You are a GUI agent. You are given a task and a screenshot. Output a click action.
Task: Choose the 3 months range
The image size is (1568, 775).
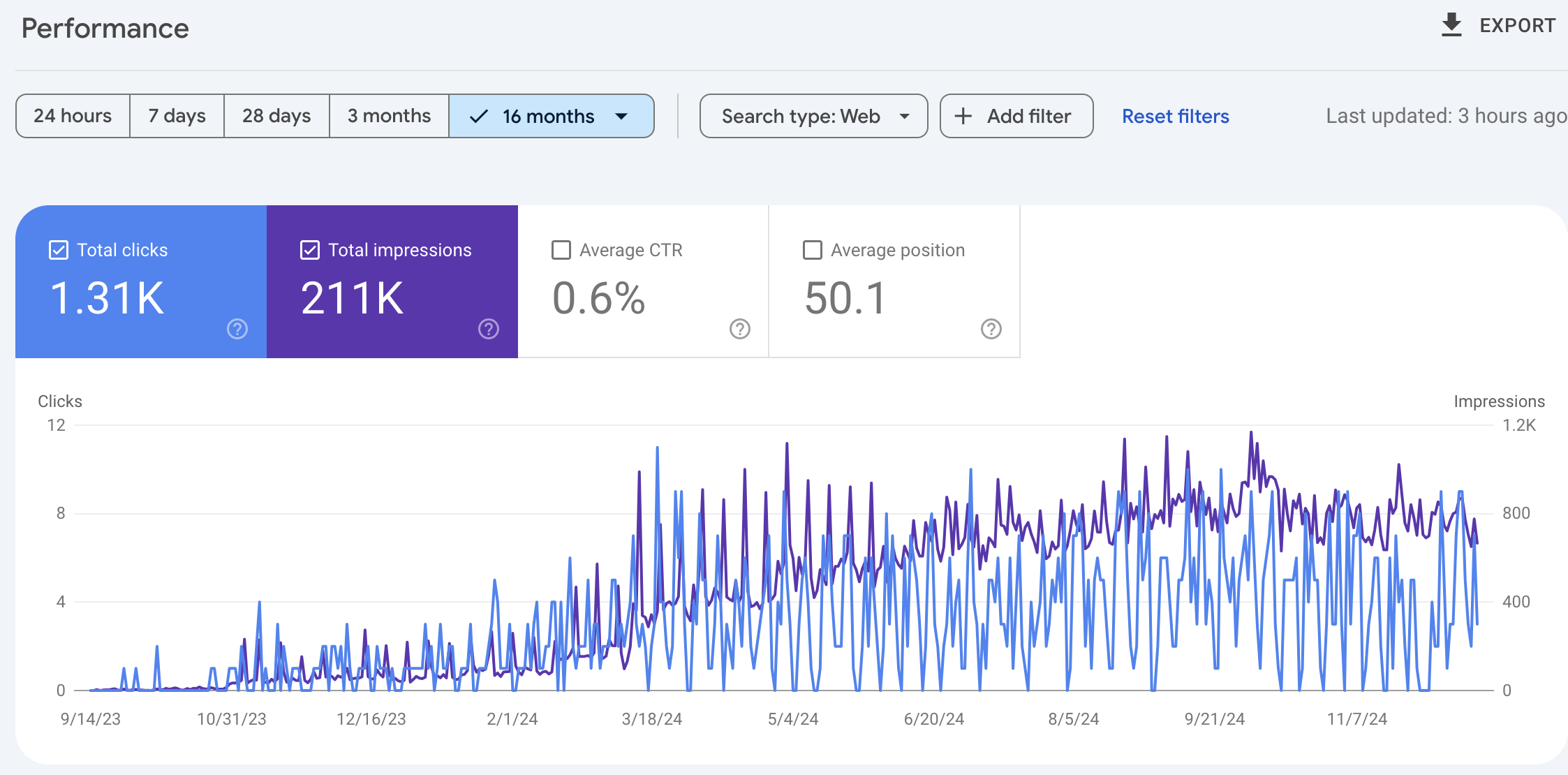[x=389, y=116]
